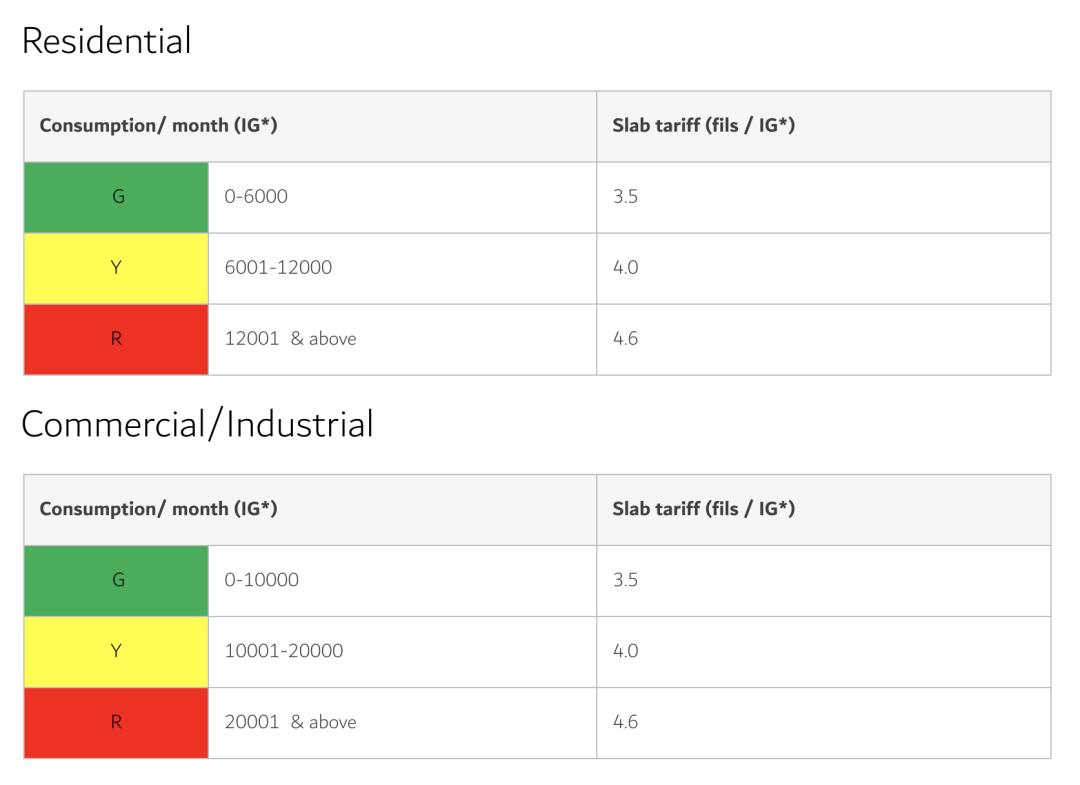1080x785 pixels.
Task: Select the 12001 & above cell
Action: [290, 339]
